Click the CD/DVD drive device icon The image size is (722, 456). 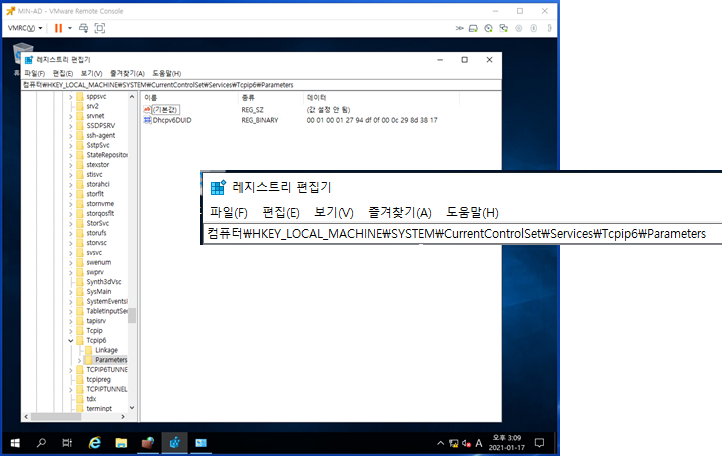pos(489,28)
